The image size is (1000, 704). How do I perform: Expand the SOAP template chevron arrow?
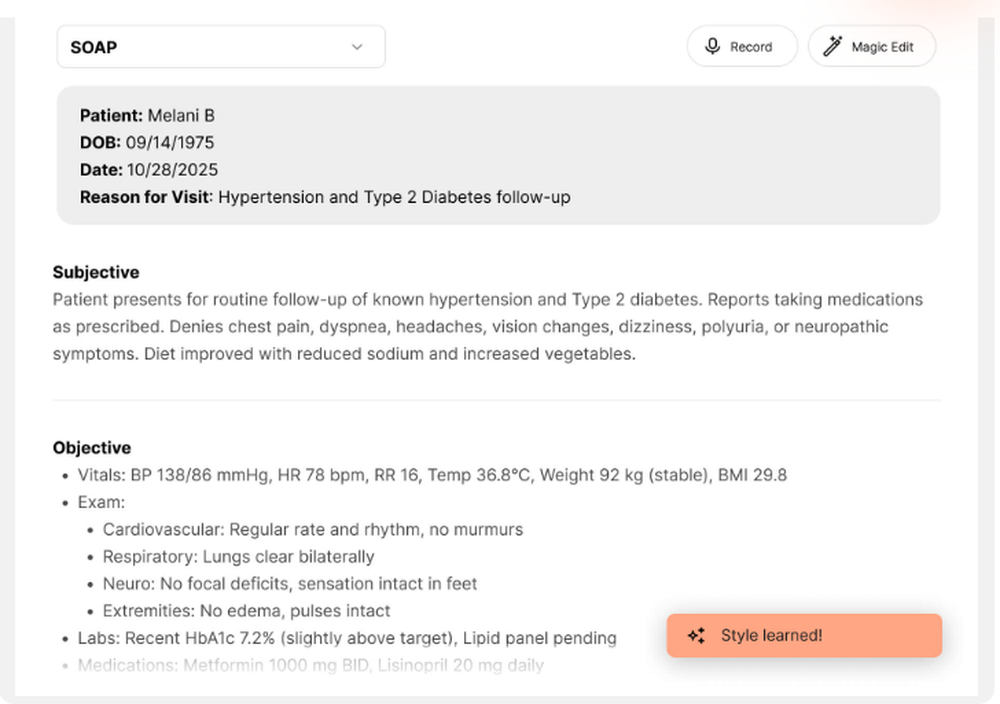357,47
